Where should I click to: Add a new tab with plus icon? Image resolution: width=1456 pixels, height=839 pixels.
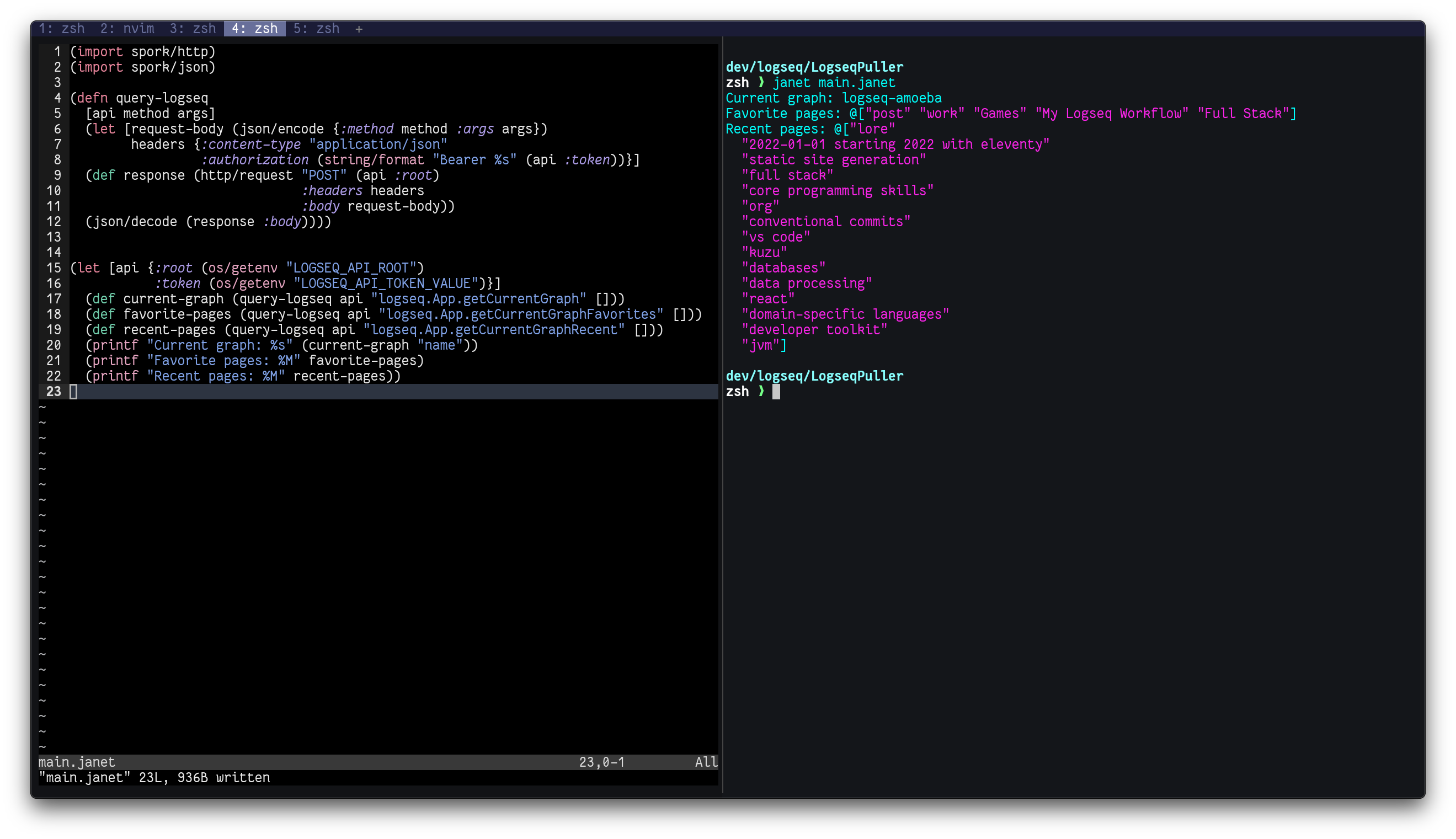359,29
